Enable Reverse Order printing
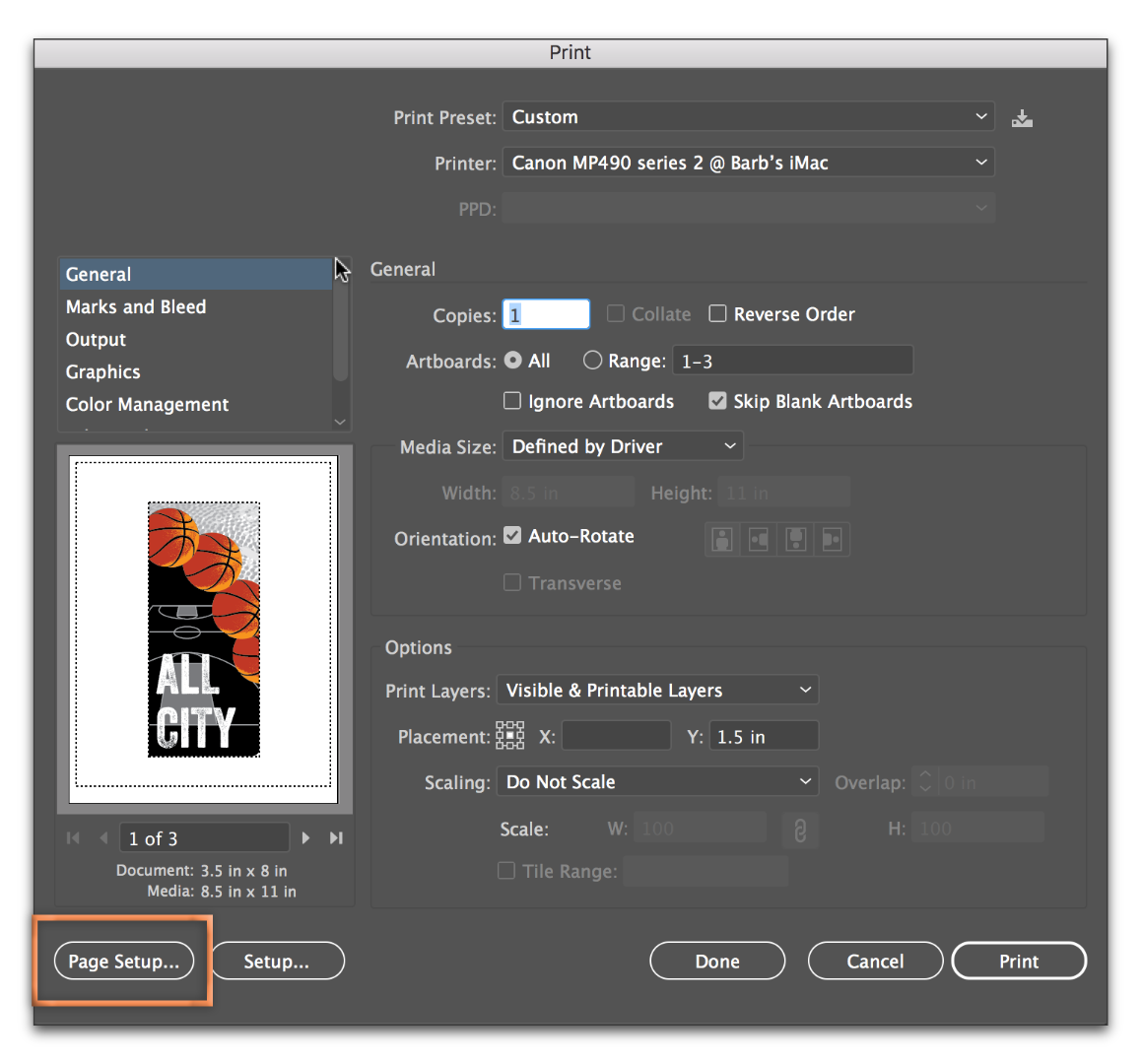This screenshot has height=1064, width=1142. [x=717, y=313]
